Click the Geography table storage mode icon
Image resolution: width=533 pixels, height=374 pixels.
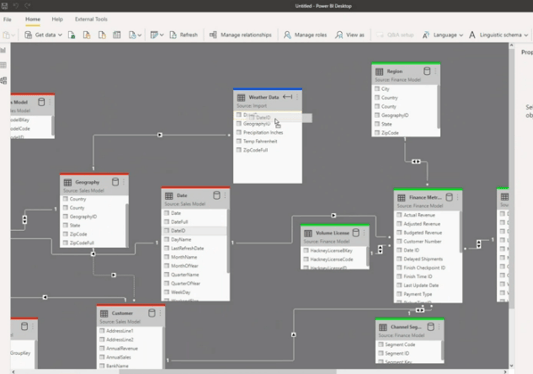click(x=115, y=182)
